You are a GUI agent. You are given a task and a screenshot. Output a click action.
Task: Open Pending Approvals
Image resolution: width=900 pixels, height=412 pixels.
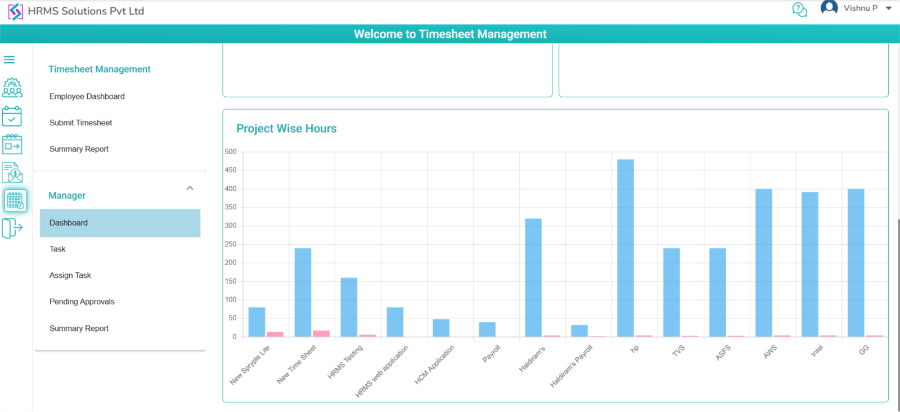coord(81,301)
